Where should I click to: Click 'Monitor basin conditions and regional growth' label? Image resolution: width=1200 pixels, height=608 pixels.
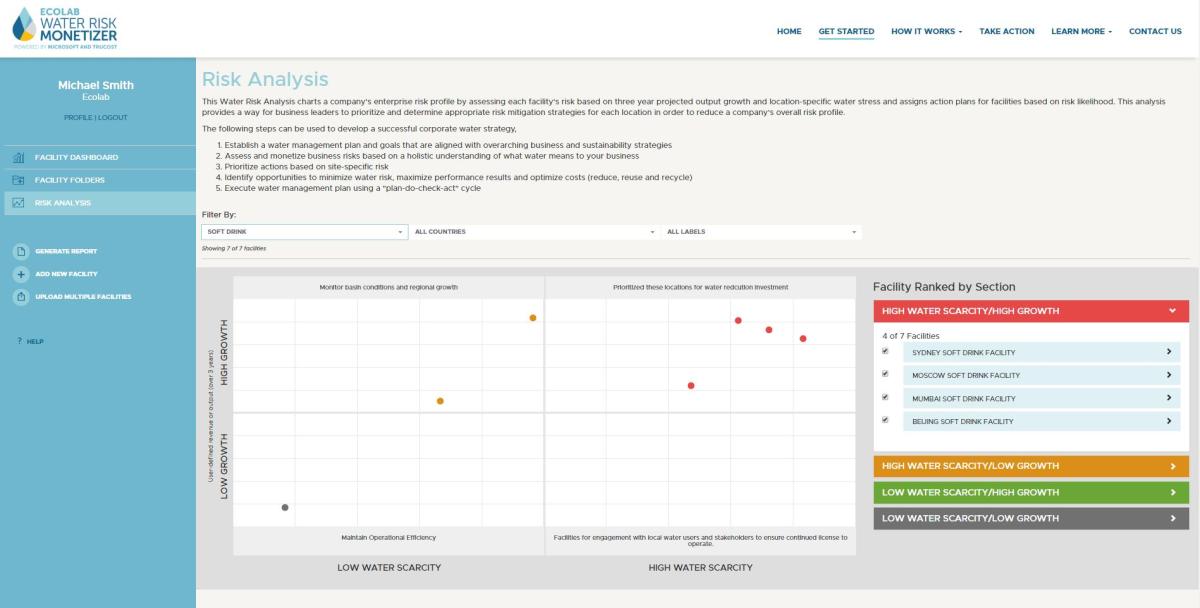[x=389, y=287]
